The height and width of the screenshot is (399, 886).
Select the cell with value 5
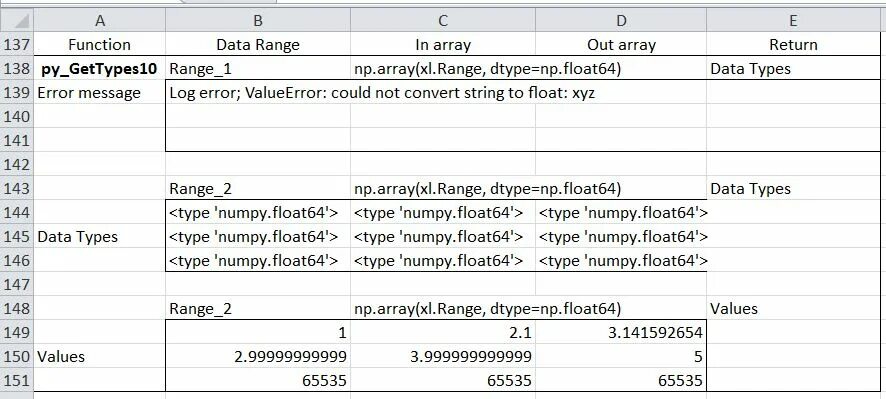(620, 356)
